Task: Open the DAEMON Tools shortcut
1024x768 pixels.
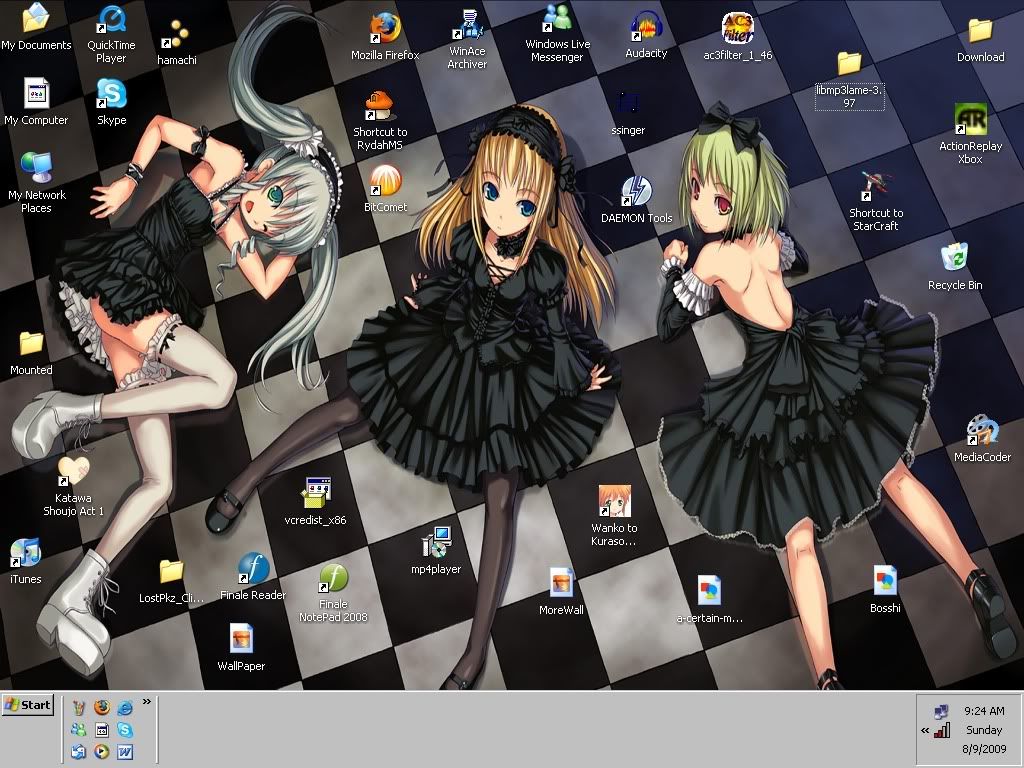Action: point(636,192)
